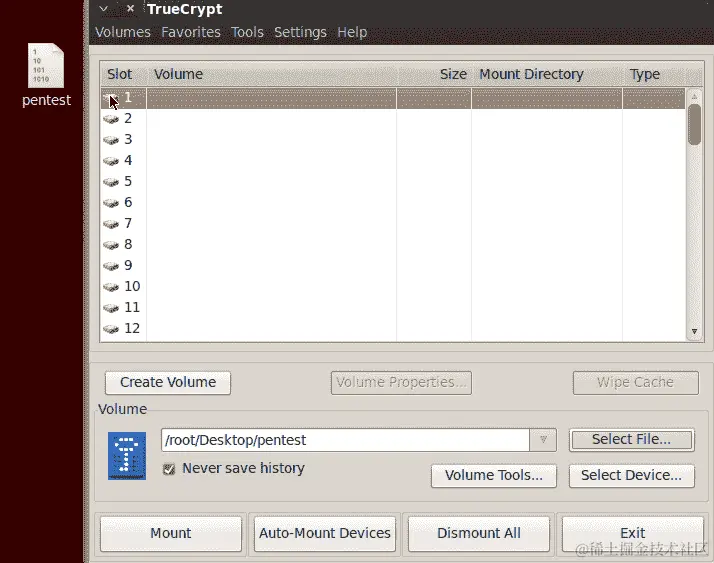Image resolution: width=714 pixels, height=563 pixels.
Task: Select the drive icon for slot 2
Action: click(x=111, y=119)
